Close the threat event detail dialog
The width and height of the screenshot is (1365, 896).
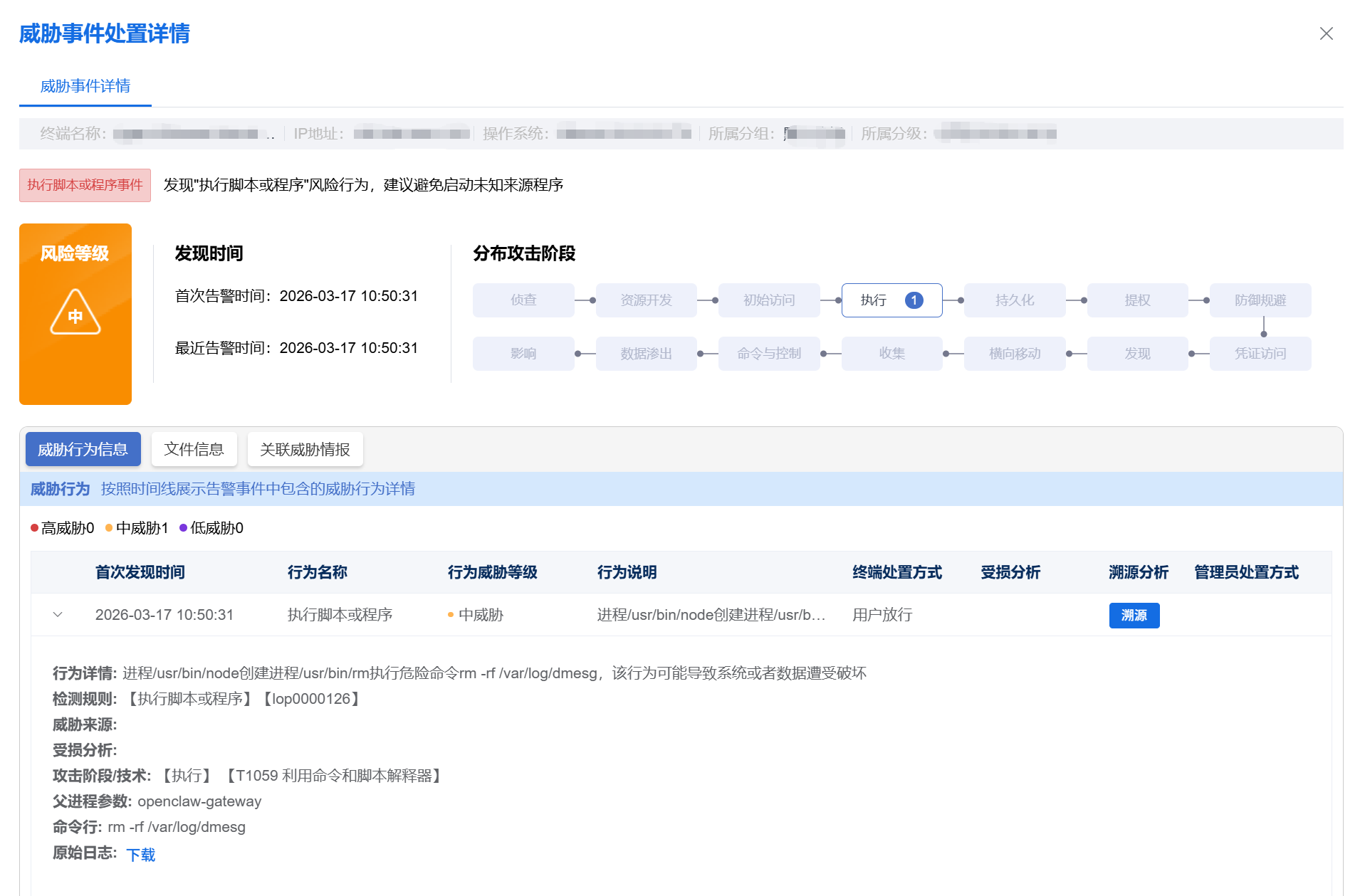1326,33
